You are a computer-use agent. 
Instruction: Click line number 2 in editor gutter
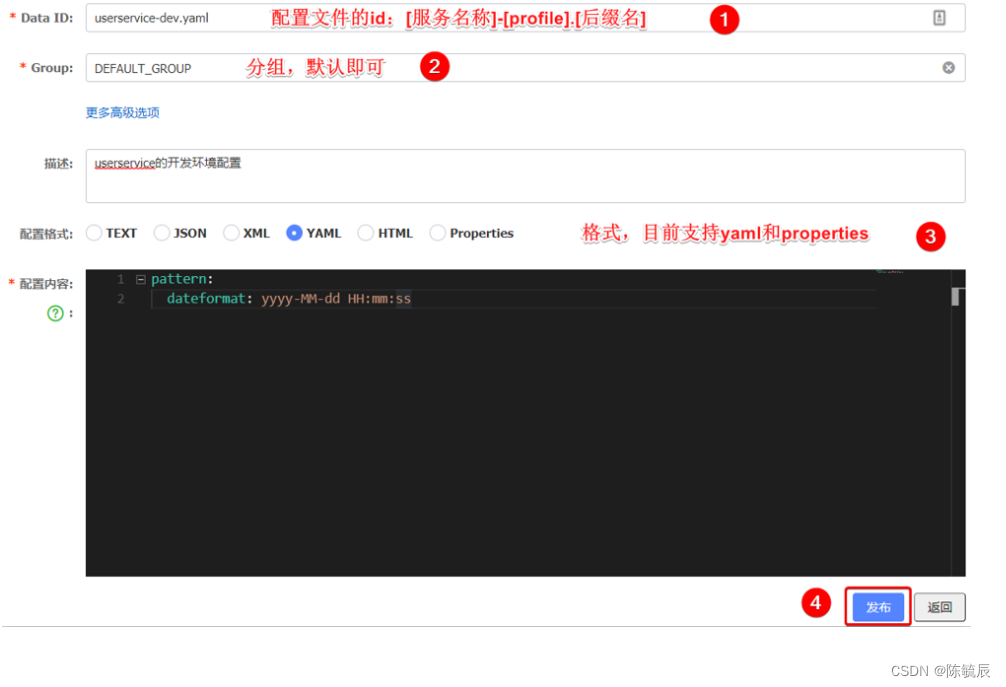click(x=121, y=299)
